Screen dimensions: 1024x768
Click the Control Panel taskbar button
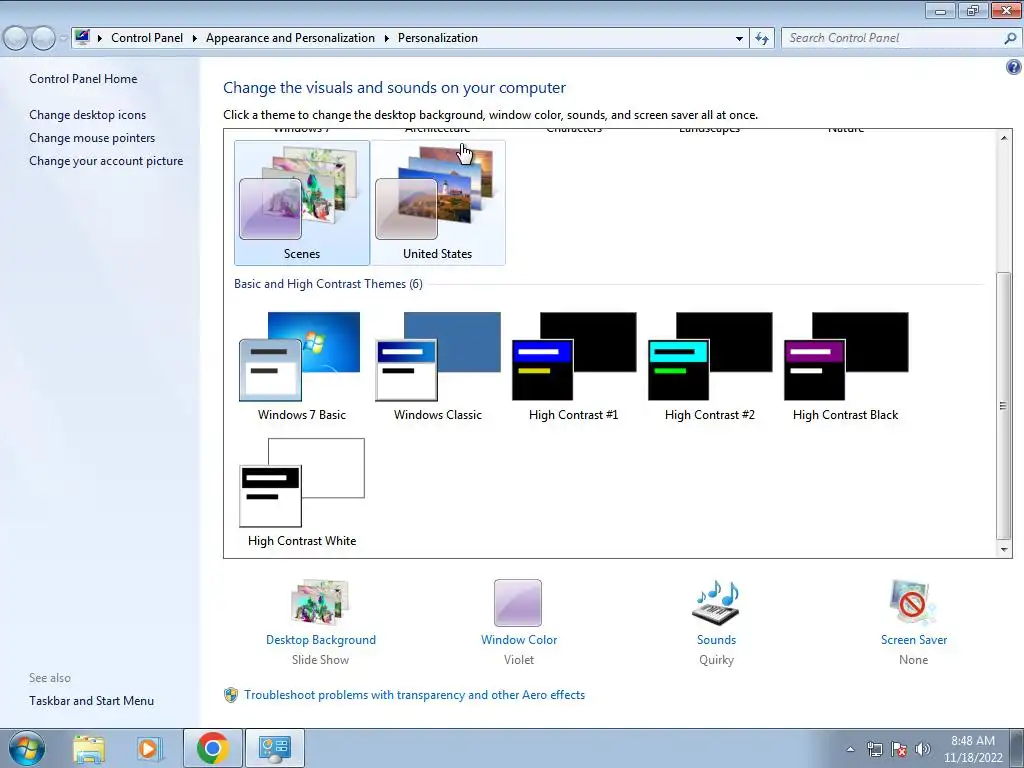(x=274, y=748)
